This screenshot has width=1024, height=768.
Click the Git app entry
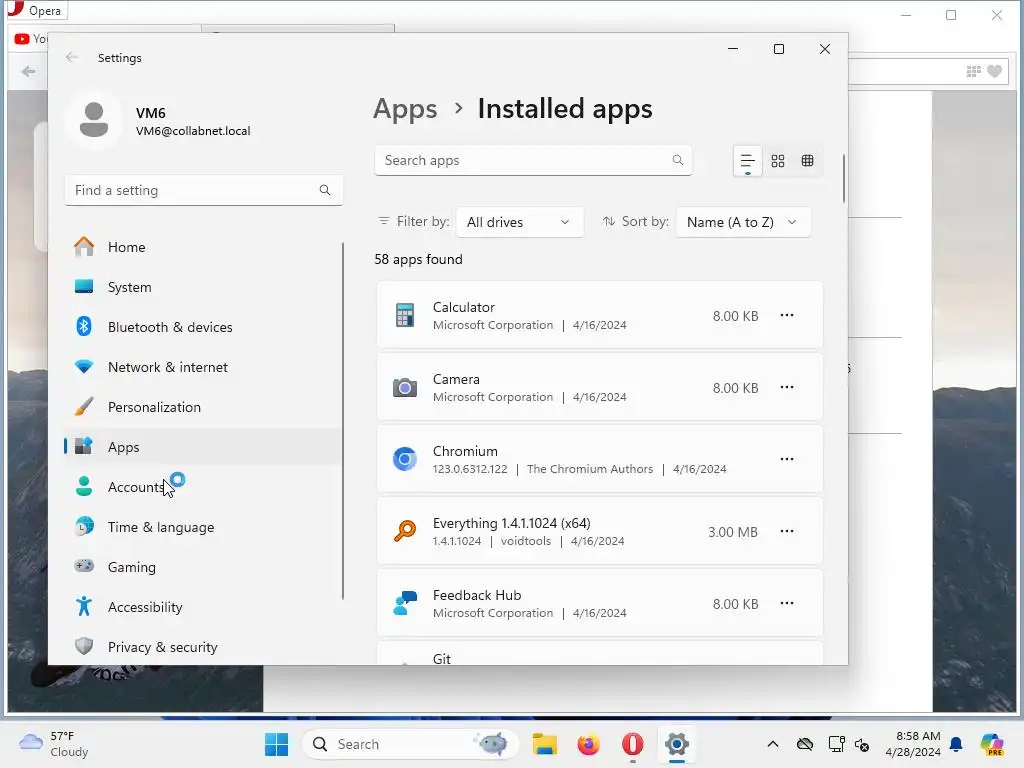[600, 653]
